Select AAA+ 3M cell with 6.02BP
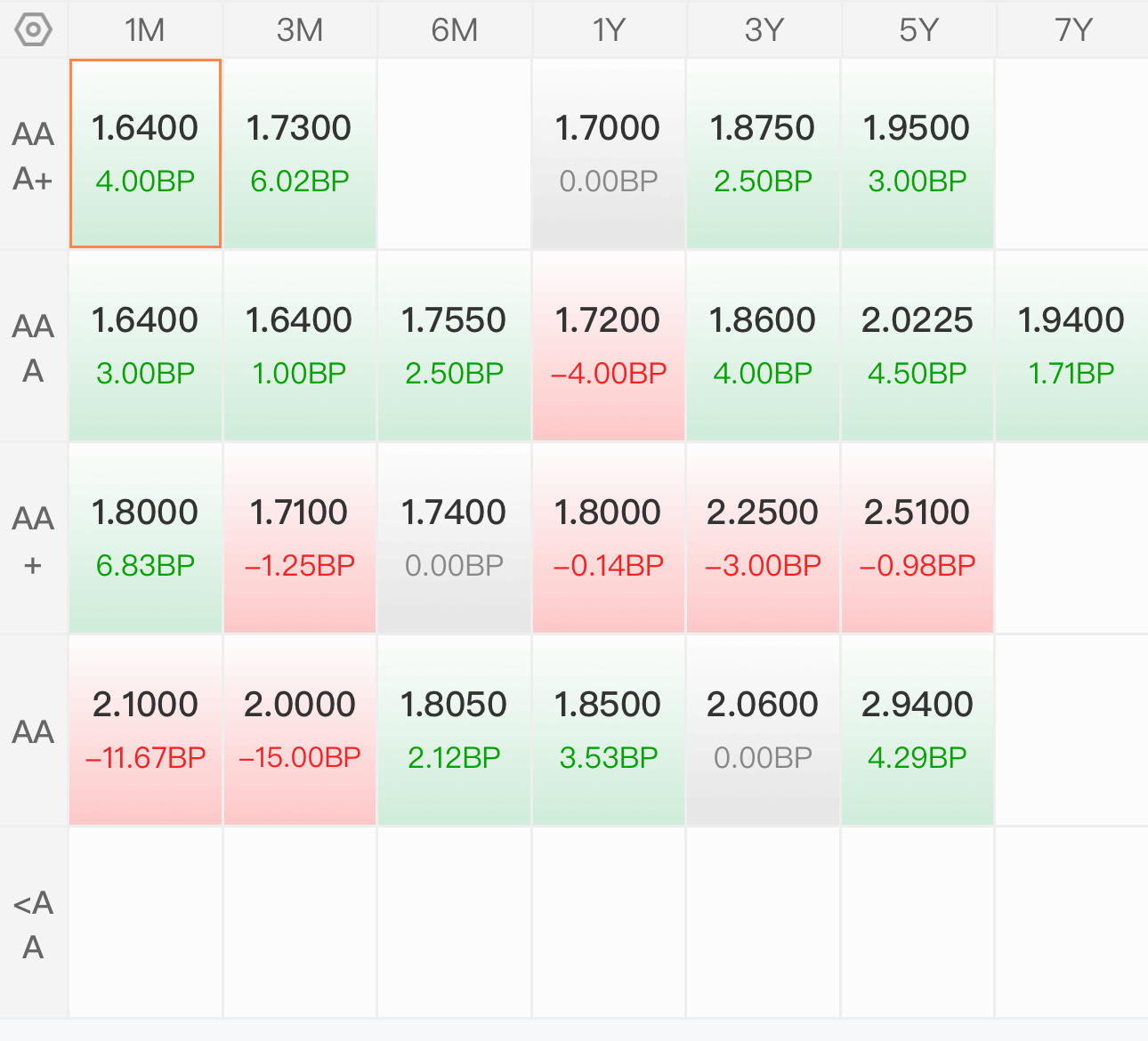1148x1041 pixels. [300, 154]
